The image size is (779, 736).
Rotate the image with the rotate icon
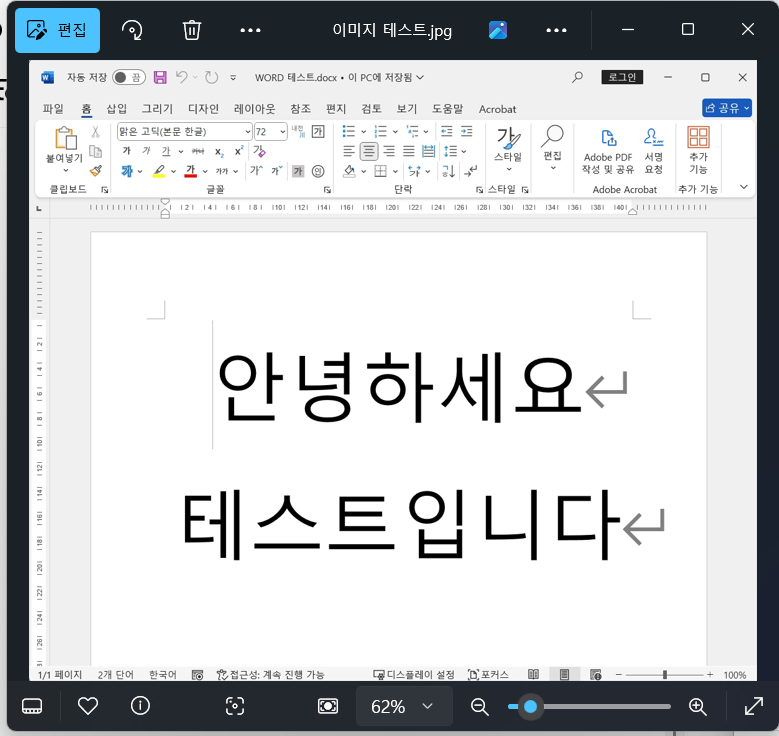click(132, 30)
